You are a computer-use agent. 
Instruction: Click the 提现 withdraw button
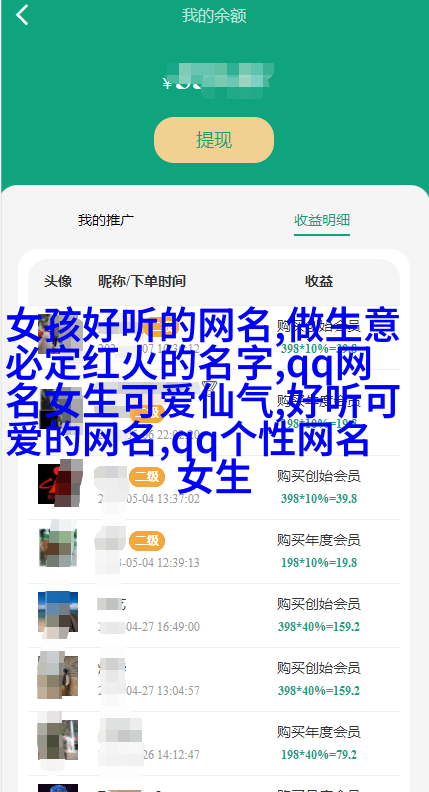pos(214,140)
